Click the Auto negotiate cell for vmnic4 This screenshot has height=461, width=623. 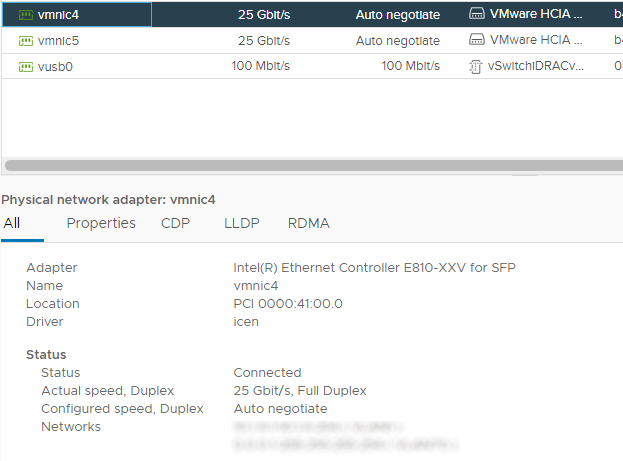398,15
